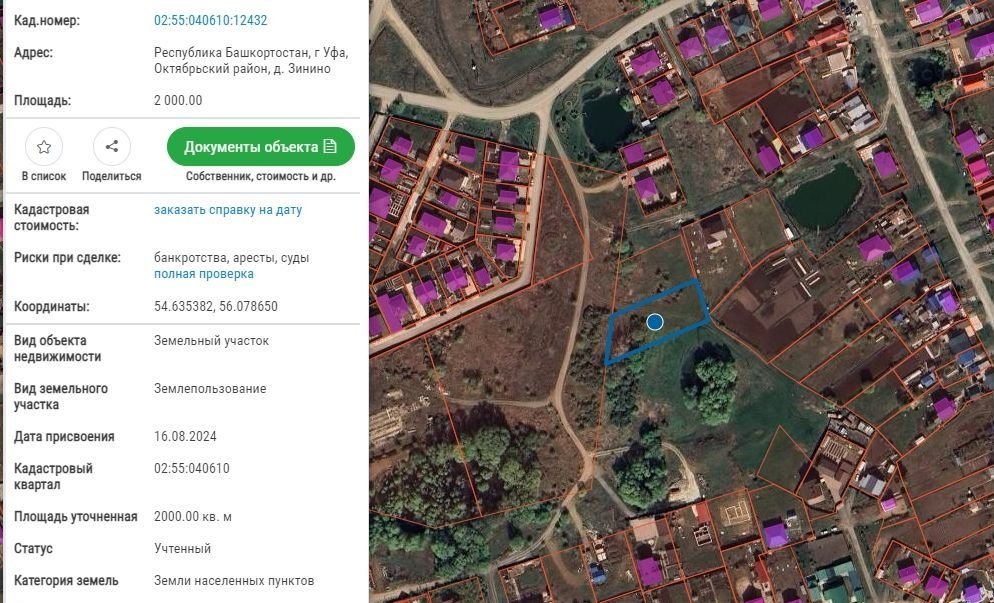This screenshot has width=994, height=603.
Task: Click the small pond near the top road
Action: point(606,118)
